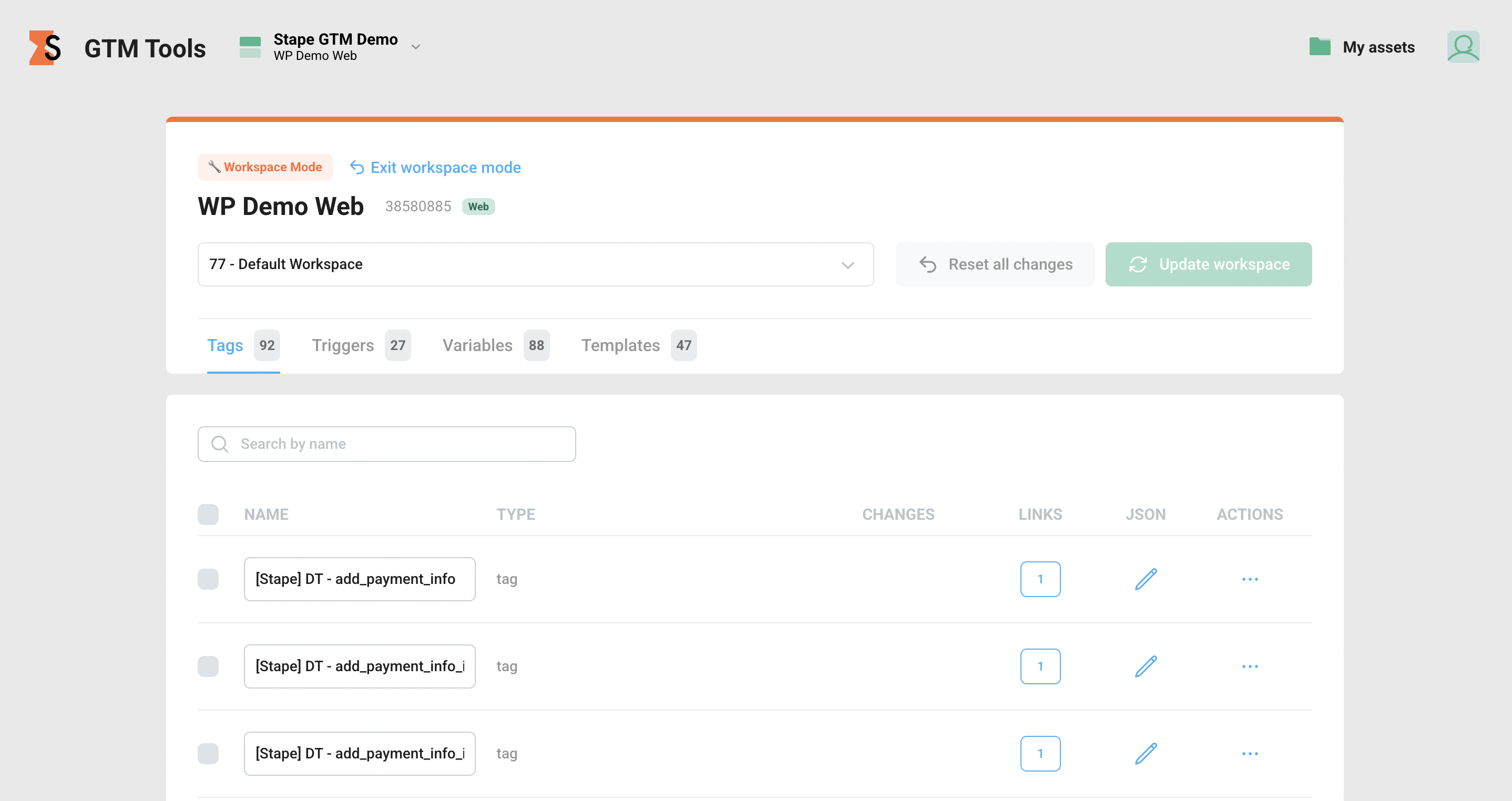
Task: Click the JSON pencil icon on the second tag row
Action: 1146,666
